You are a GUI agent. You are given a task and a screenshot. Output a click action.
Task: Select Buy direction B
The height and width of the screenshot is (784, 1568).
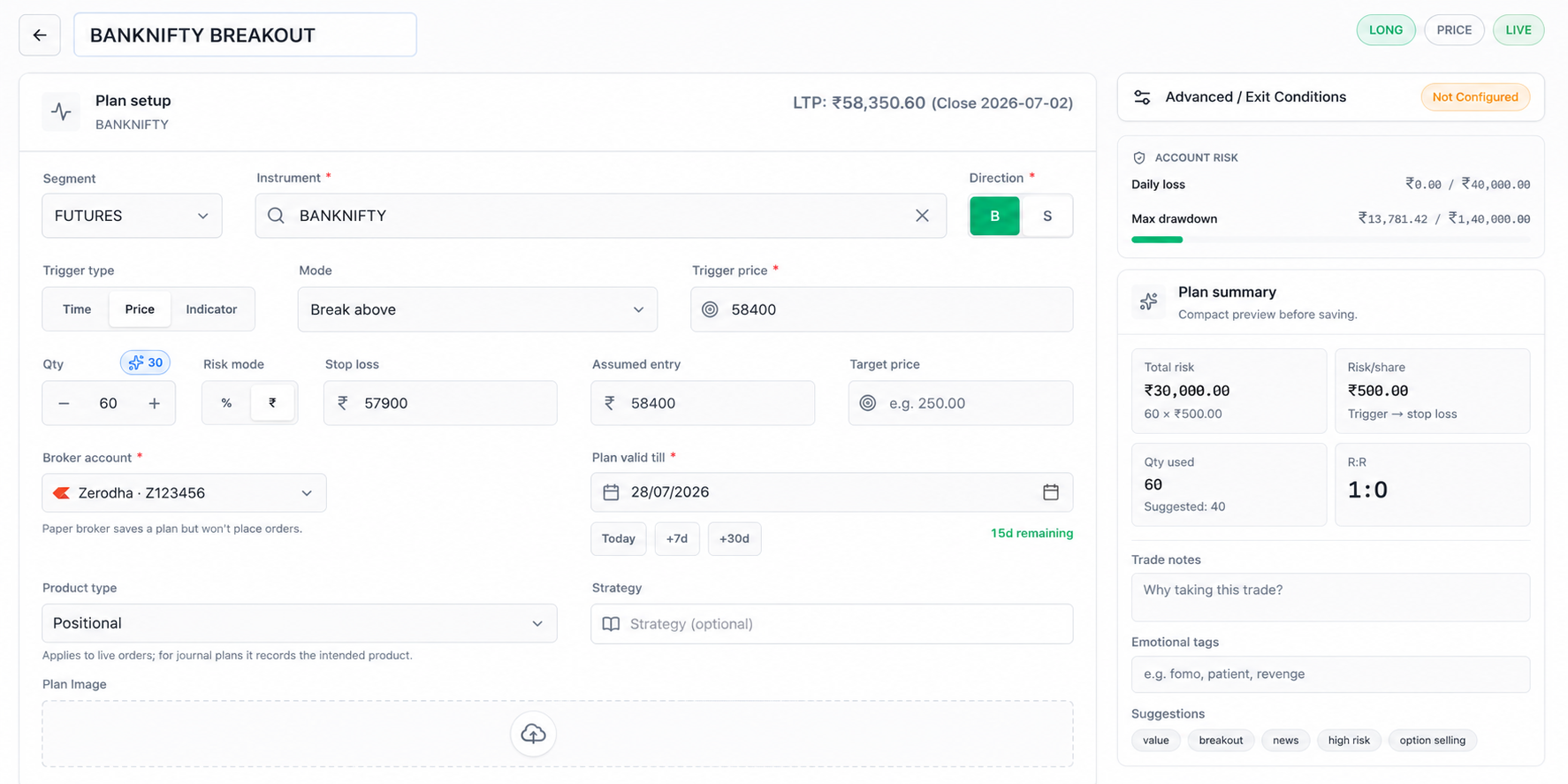[x=994, y=216]
